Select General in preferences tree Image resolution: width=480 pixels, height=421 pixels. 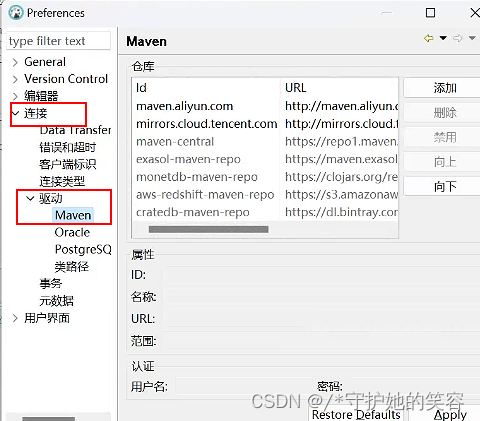tap(45, 62)
